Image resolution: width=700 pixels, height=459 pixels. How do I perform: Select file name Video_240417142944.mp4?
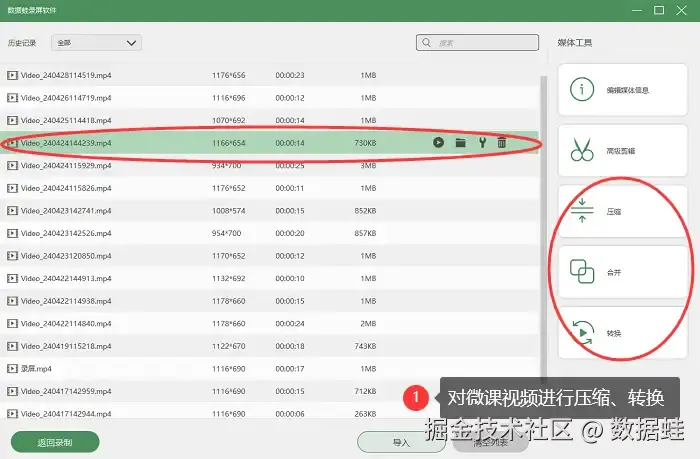click(66, 414)
